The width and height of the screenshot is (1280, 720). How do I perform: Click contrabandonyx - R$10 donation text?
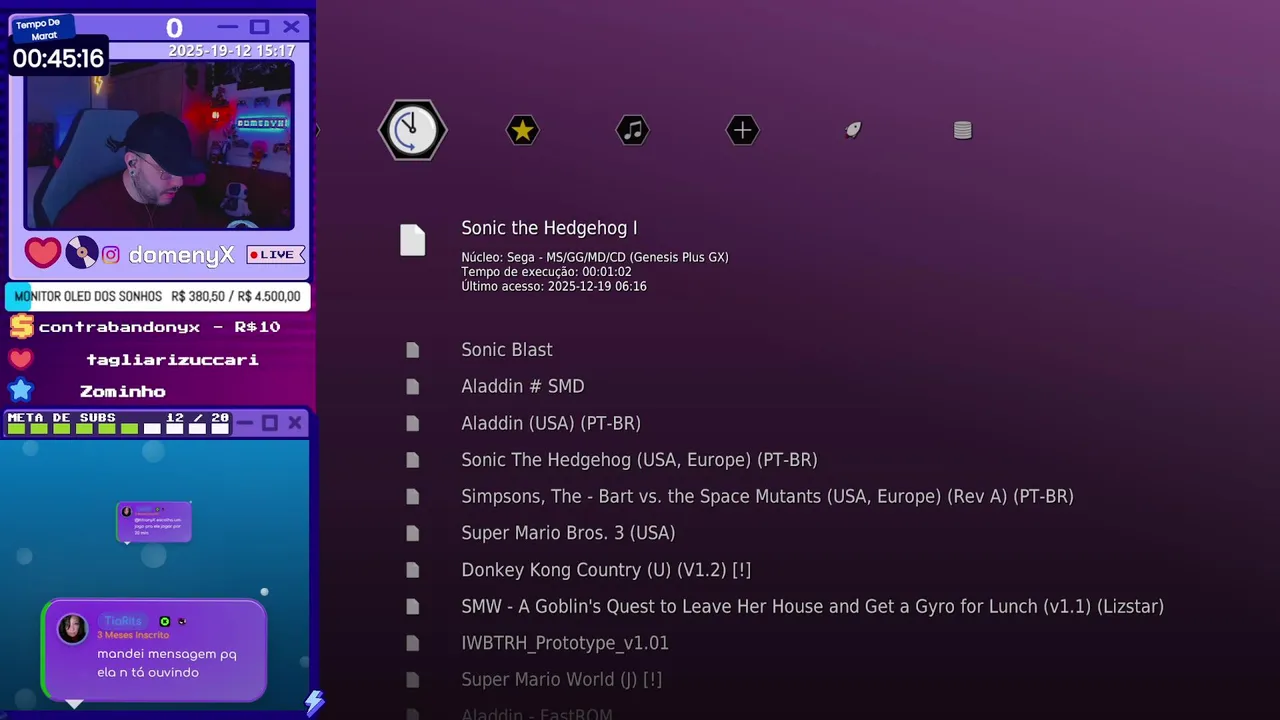pos(159,327)
